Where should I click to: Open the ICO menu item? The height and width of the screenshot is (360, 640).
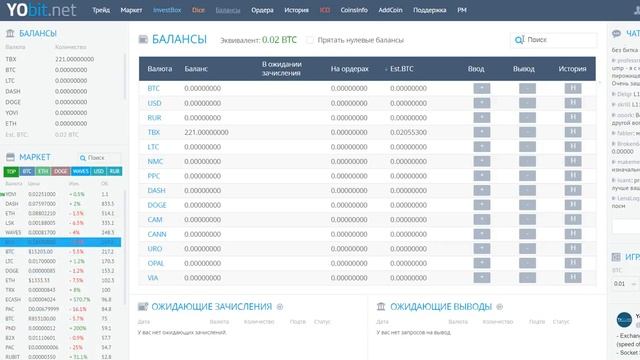pyautogui.click(x=325, y=10)
